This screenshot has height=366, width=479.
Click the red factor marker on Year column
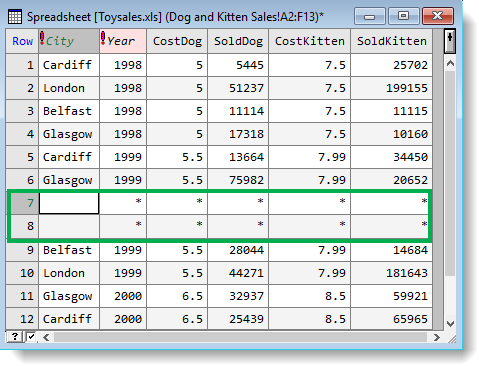[103, 38]
